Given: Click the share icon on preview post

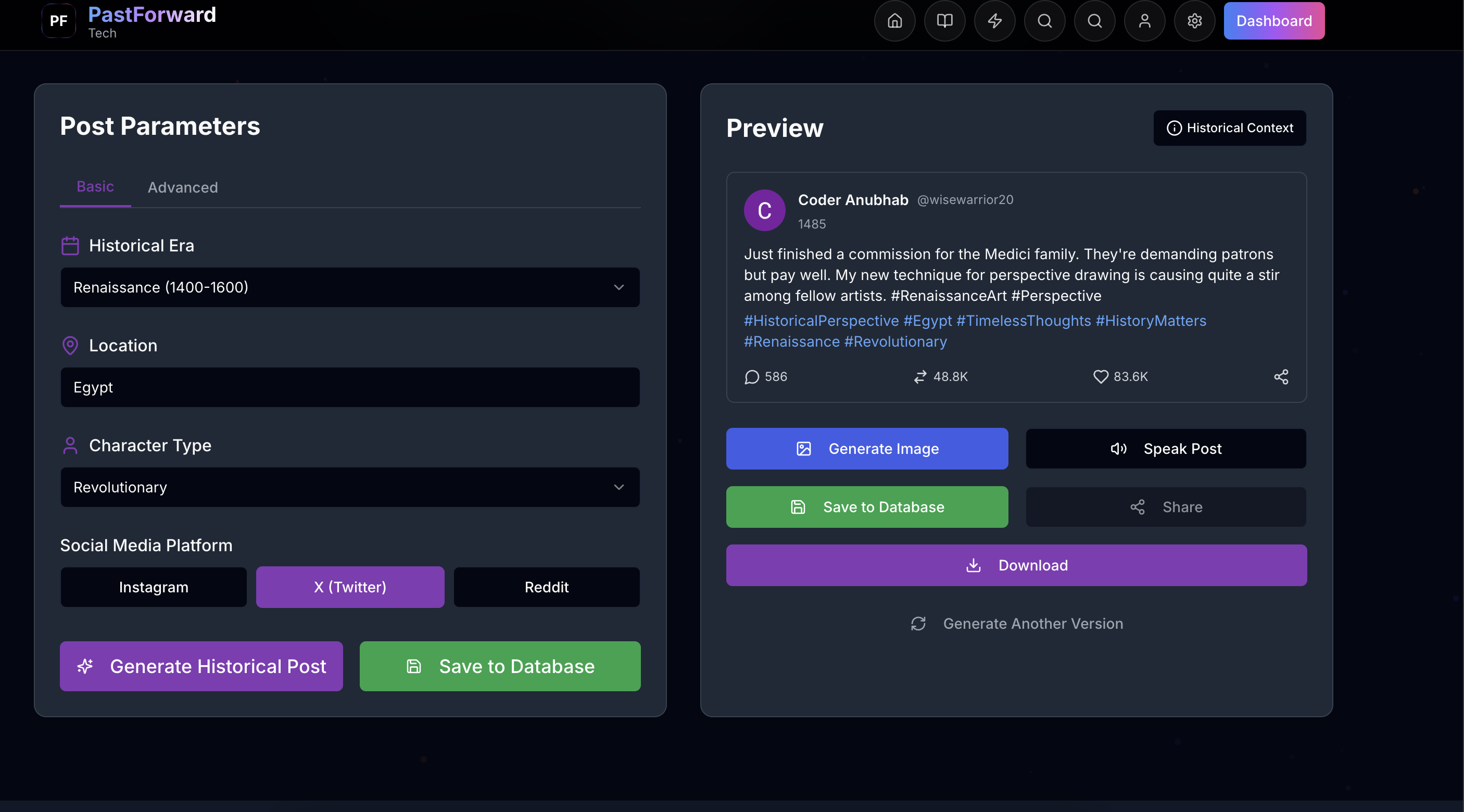Looking at the screenshot, I should tap(1281, 377).
